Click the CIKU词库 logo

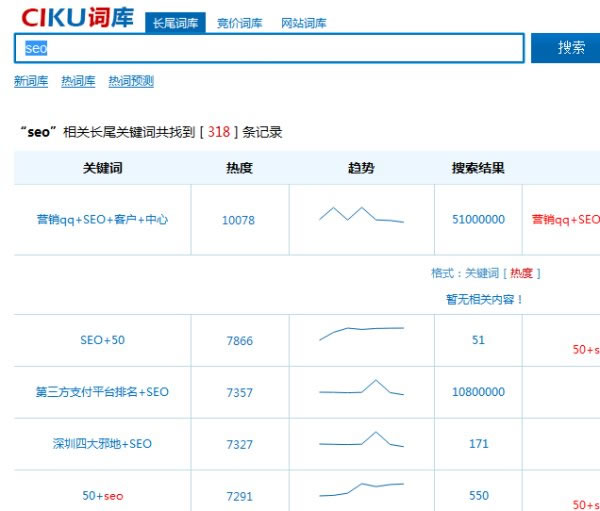[77, 17]
